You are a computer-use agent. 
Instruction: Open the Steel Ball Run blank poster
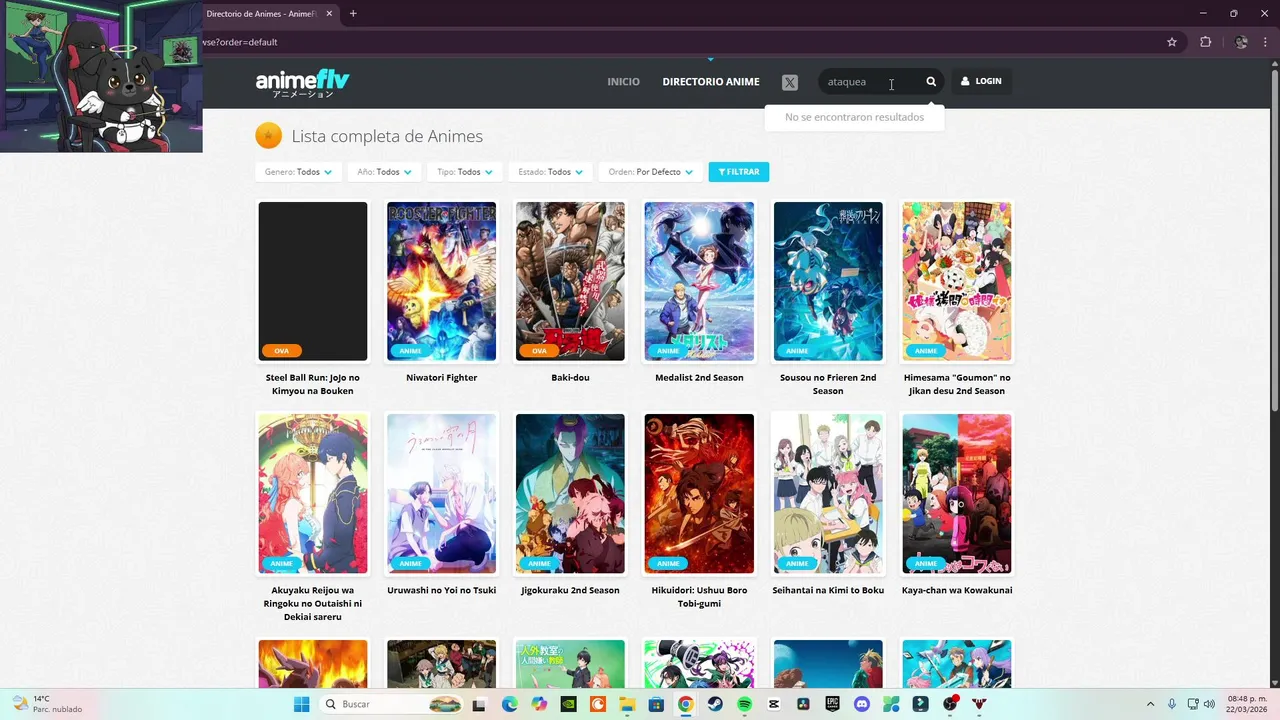(x=313, y=281)
